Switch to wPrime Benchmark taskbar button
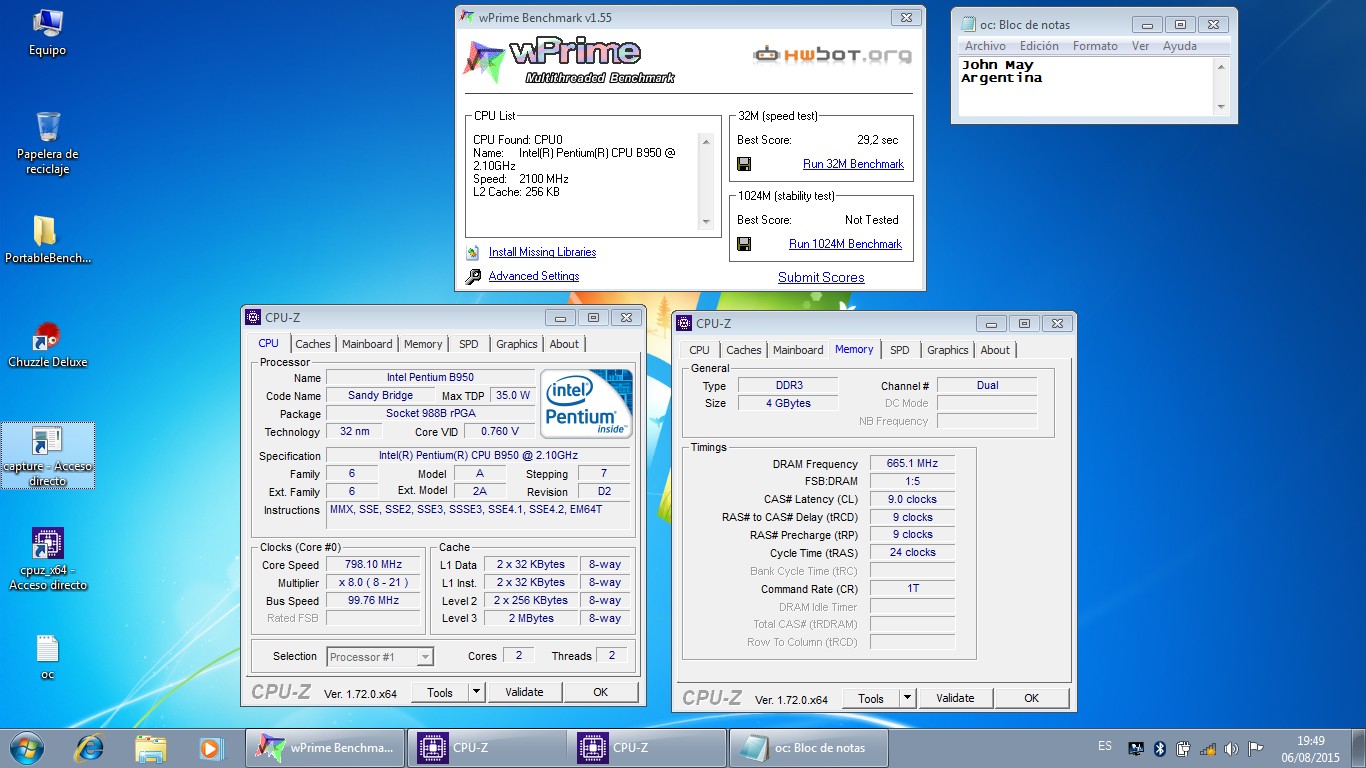 point(325,748)
